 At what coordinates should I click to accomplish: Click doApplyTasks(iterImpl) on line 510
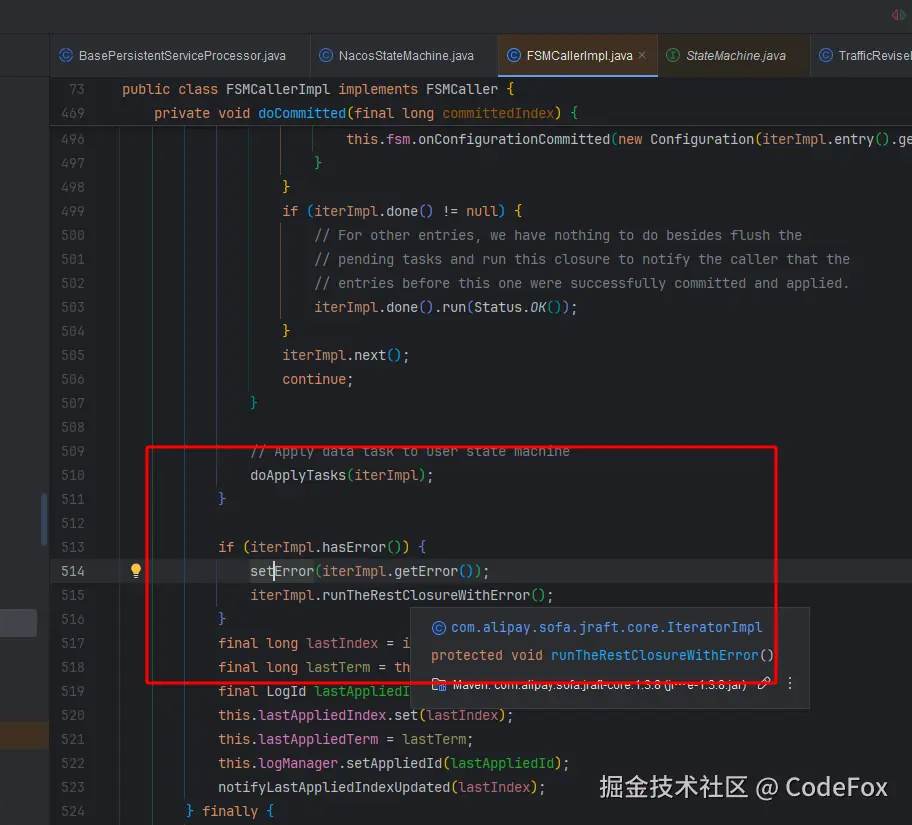pos(337,475)
